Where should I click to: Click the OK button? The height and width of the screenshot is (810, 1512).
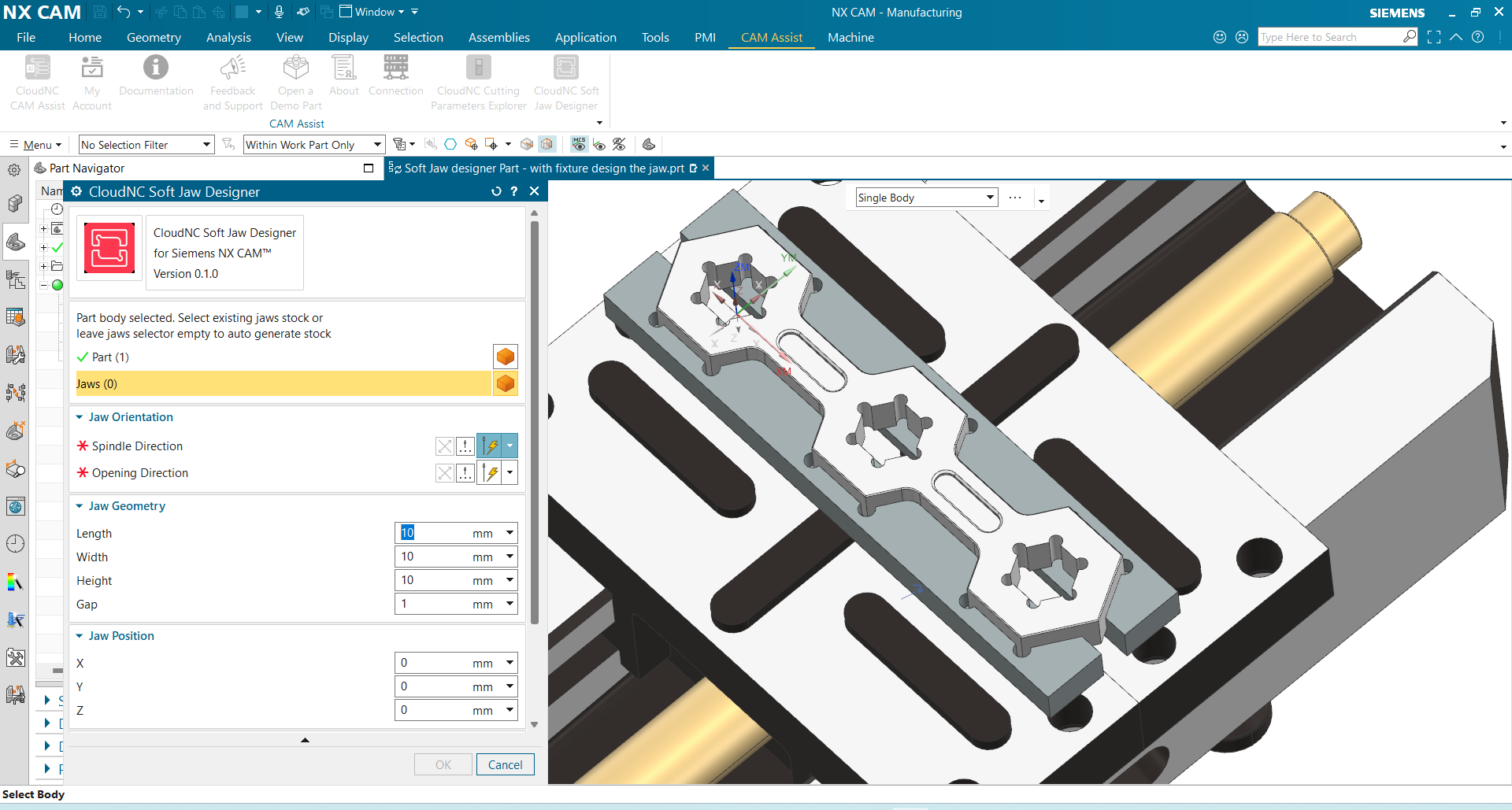[443, 764]
